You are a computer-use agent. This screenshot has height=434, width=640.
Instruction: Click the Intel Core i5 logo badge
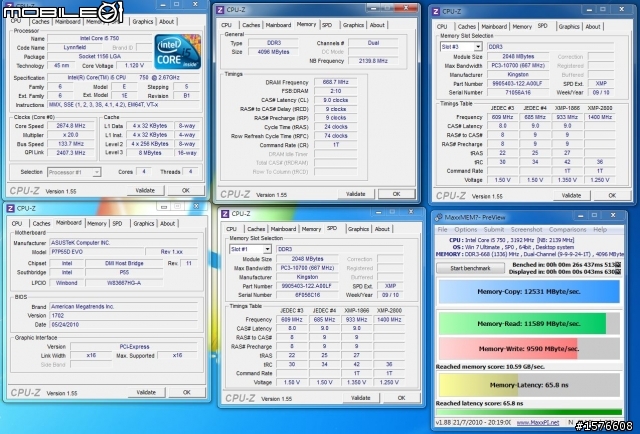(x=178, y=51)
